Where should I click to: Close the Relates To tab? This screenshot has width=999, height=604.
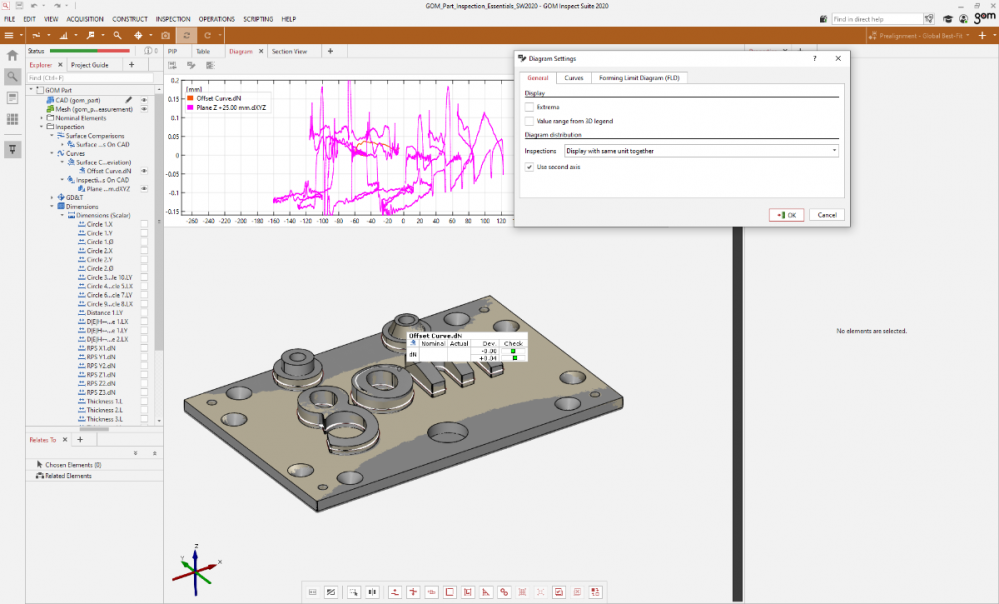[65, 440]
